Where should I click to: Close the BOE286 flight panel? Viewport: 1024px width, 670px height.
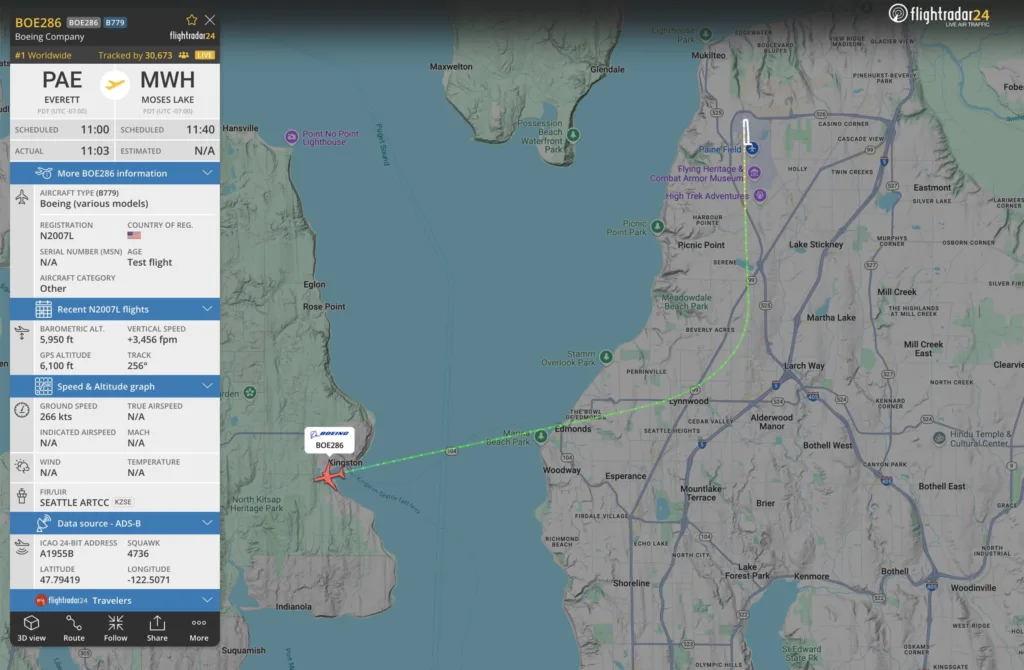pos(210,20)
